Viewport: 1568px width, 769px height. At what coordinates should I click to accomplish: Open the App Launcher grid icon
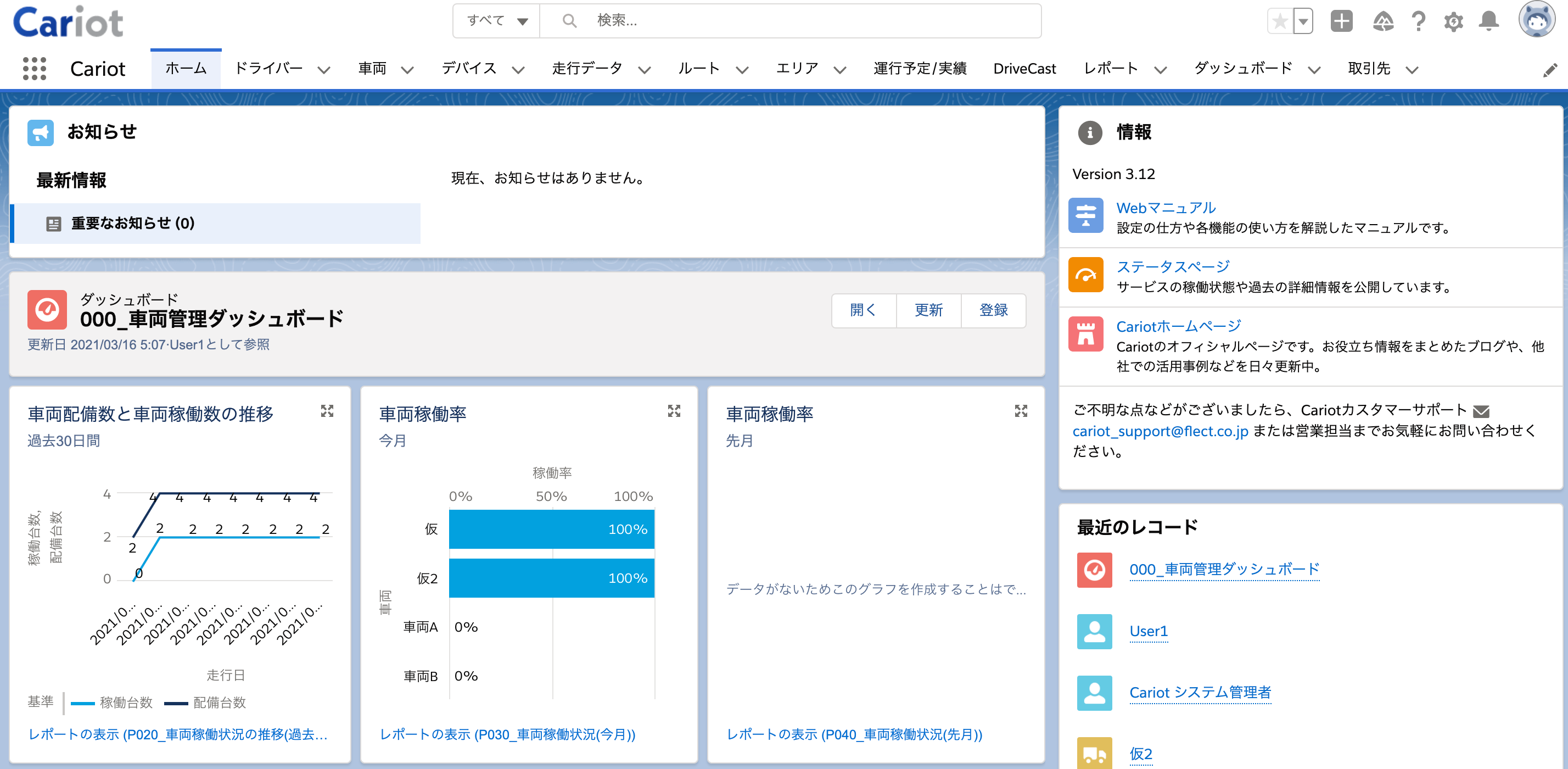(x=35, y=69)
